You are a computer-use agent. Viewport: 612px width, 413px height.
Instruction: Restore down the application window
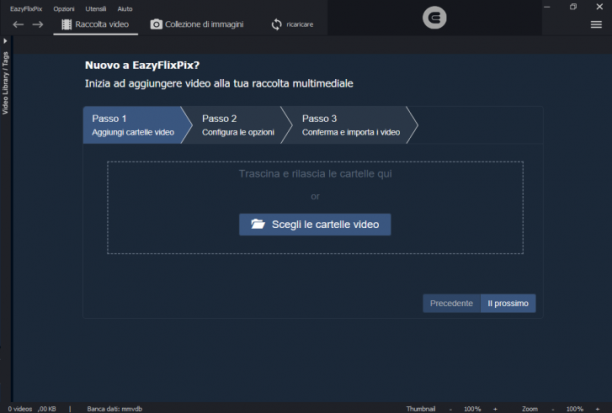tap(573, 7)
